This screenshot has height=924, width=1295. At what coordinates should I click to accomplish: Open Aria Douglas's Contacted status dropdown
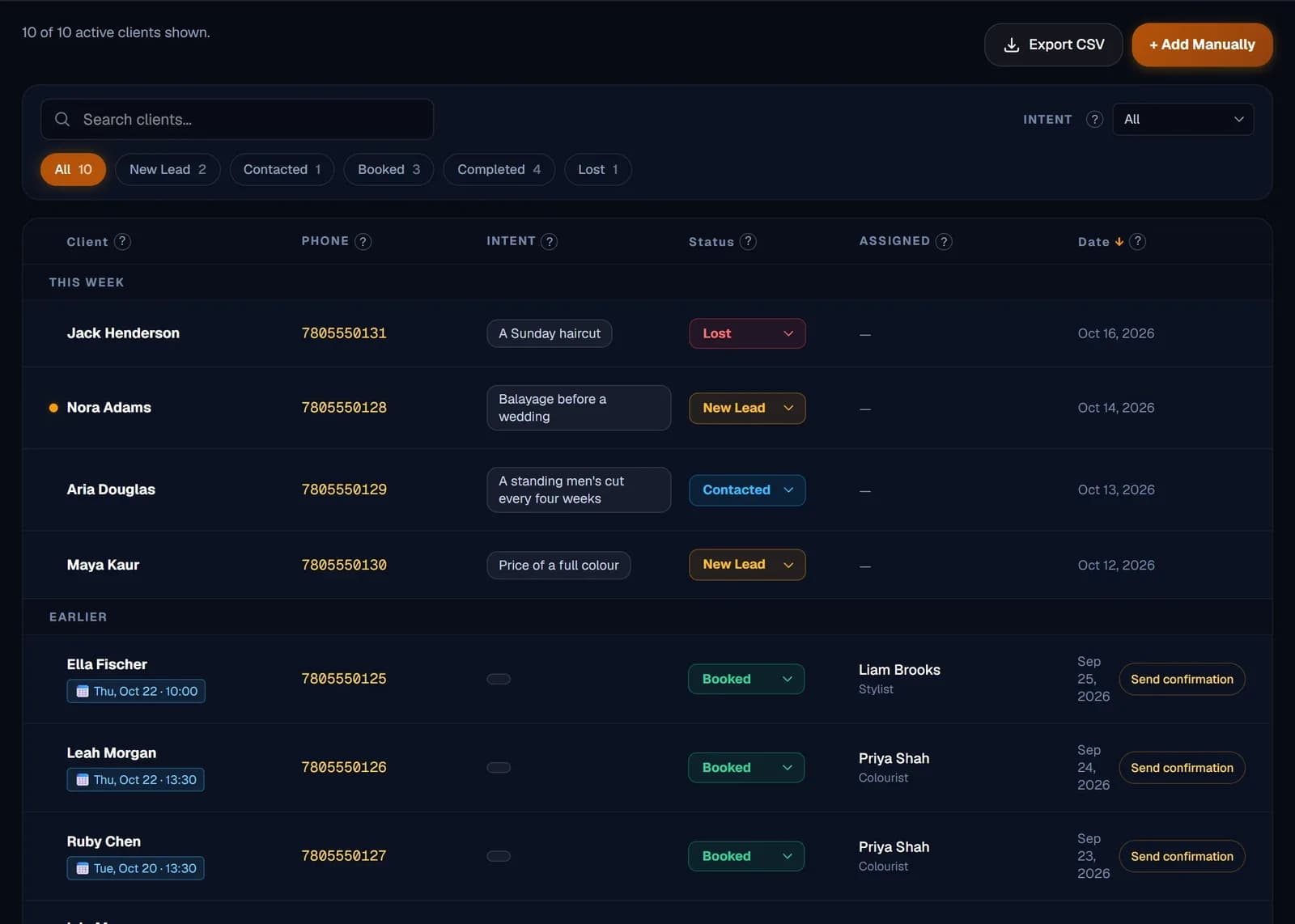tap(747, 490)
